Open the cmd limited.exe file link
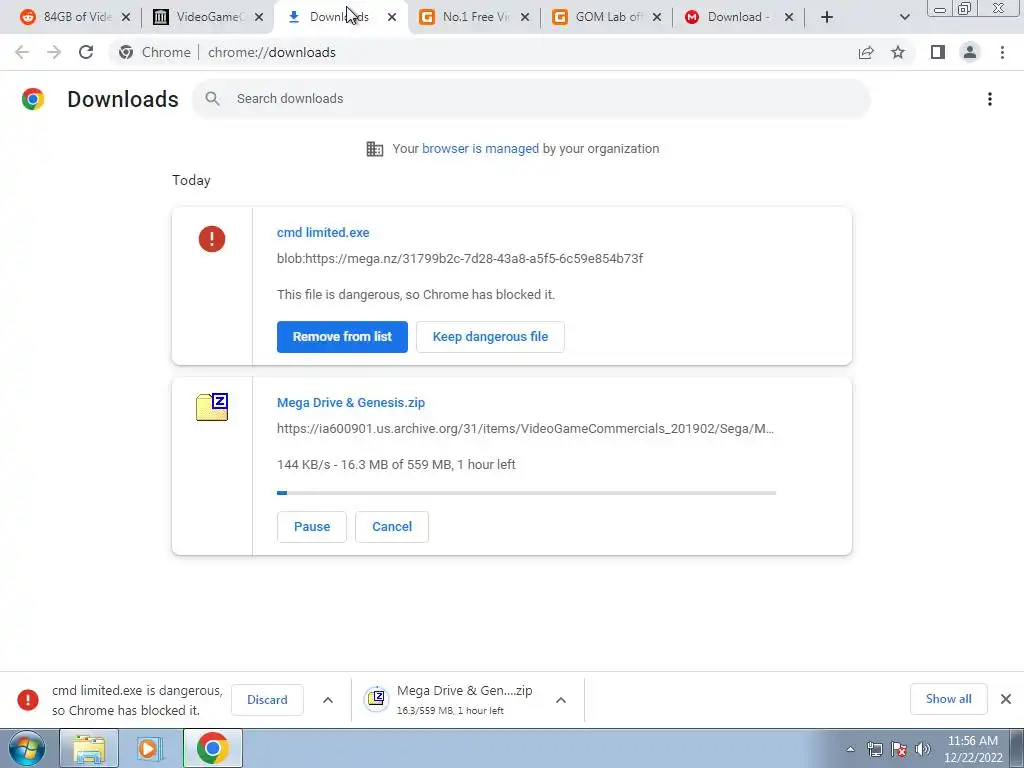 [323, 232]
